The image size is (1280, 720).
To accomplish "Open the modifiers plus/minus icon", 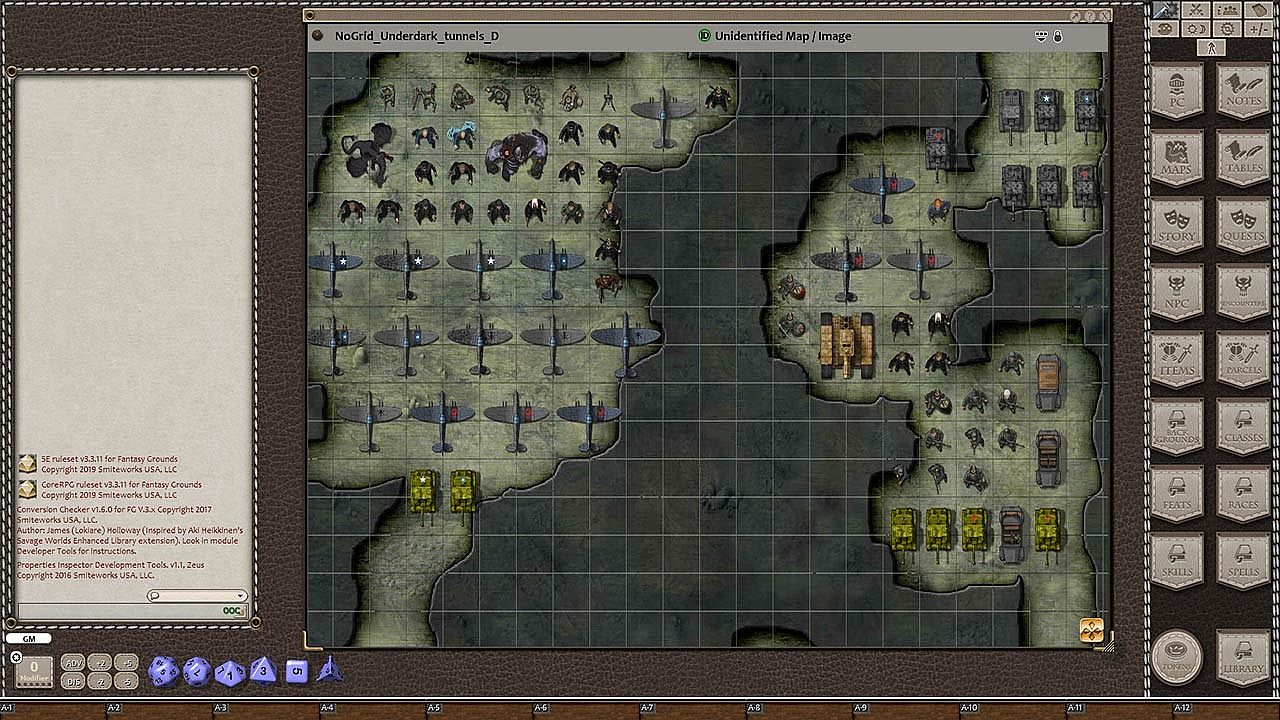I will click(1258, 29).
